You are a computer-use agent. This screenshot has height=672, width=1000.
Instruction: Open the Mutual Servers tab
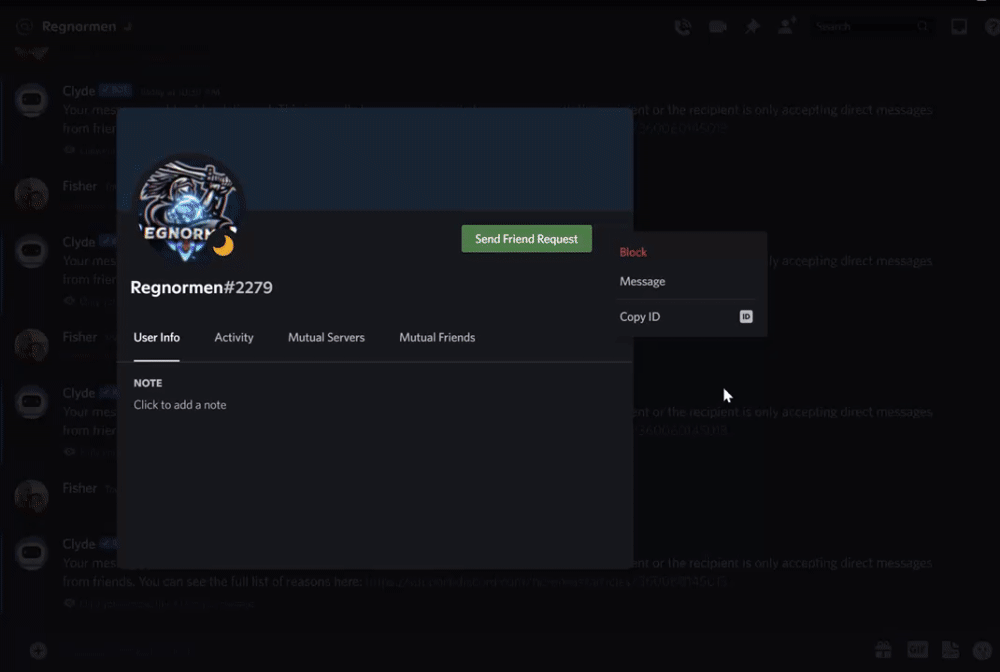(x=326, y=337)
